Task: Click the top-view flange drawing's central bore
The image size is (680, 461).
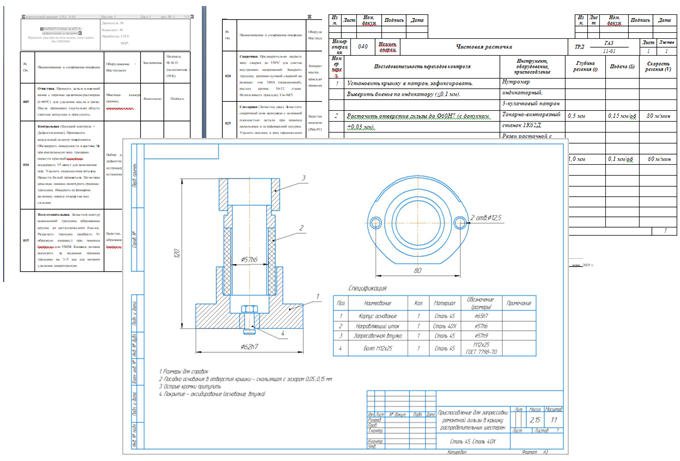Action: tap(418, 221)
